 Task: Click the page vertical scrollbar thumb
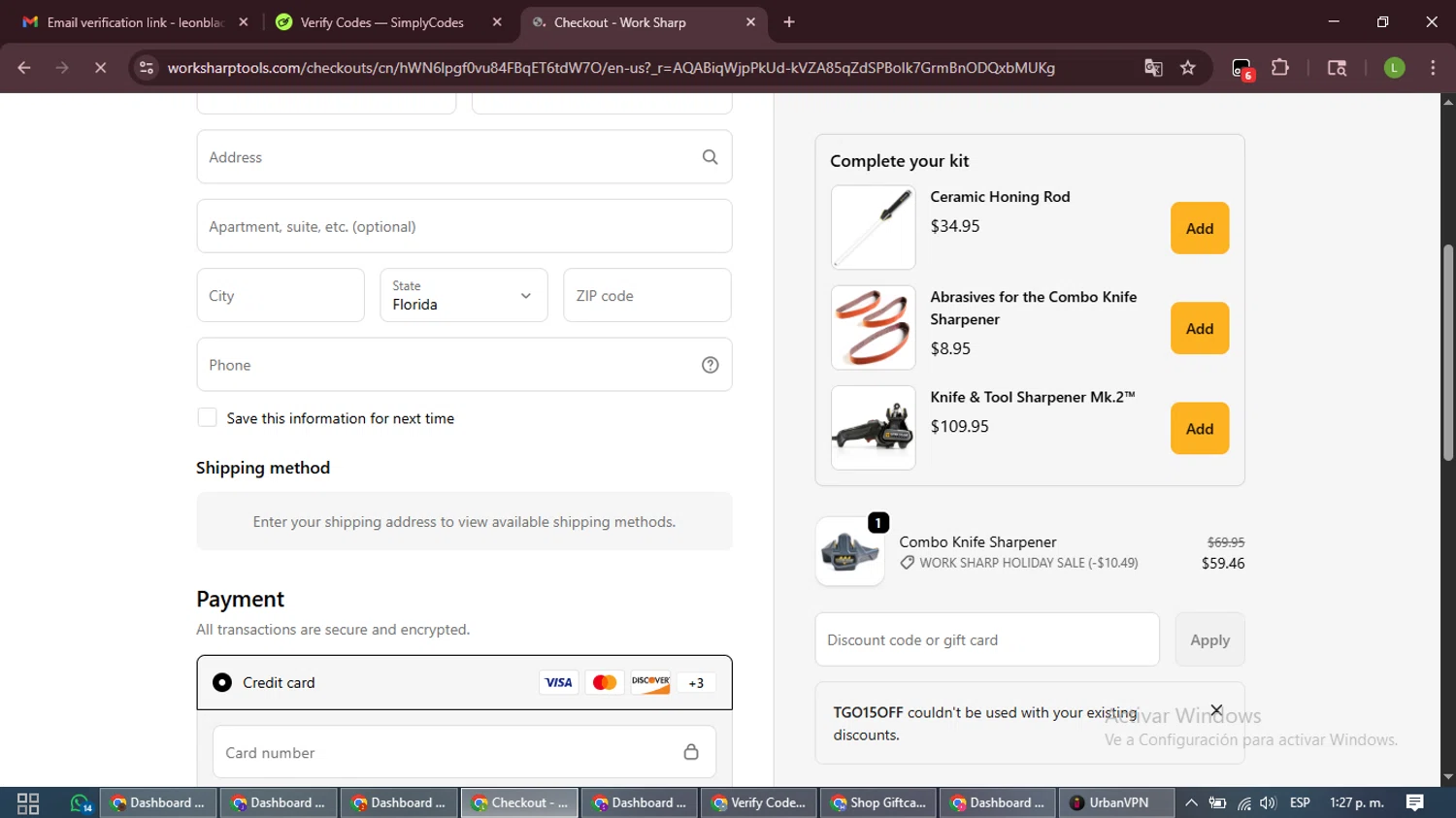click(1448, 351)
